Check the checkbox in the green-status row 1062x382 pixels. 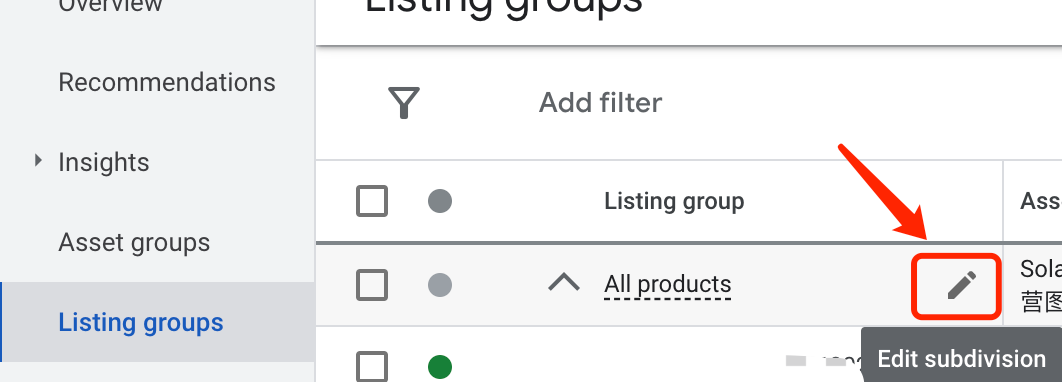click(x=372, y=366)
